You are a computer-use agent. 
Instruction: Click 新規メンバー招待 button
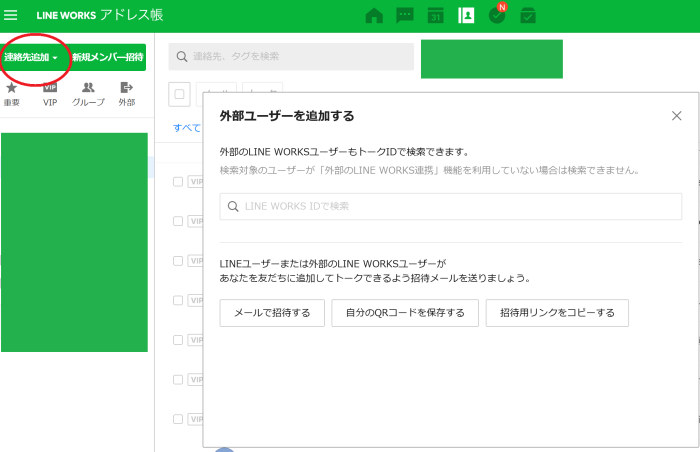108,57
